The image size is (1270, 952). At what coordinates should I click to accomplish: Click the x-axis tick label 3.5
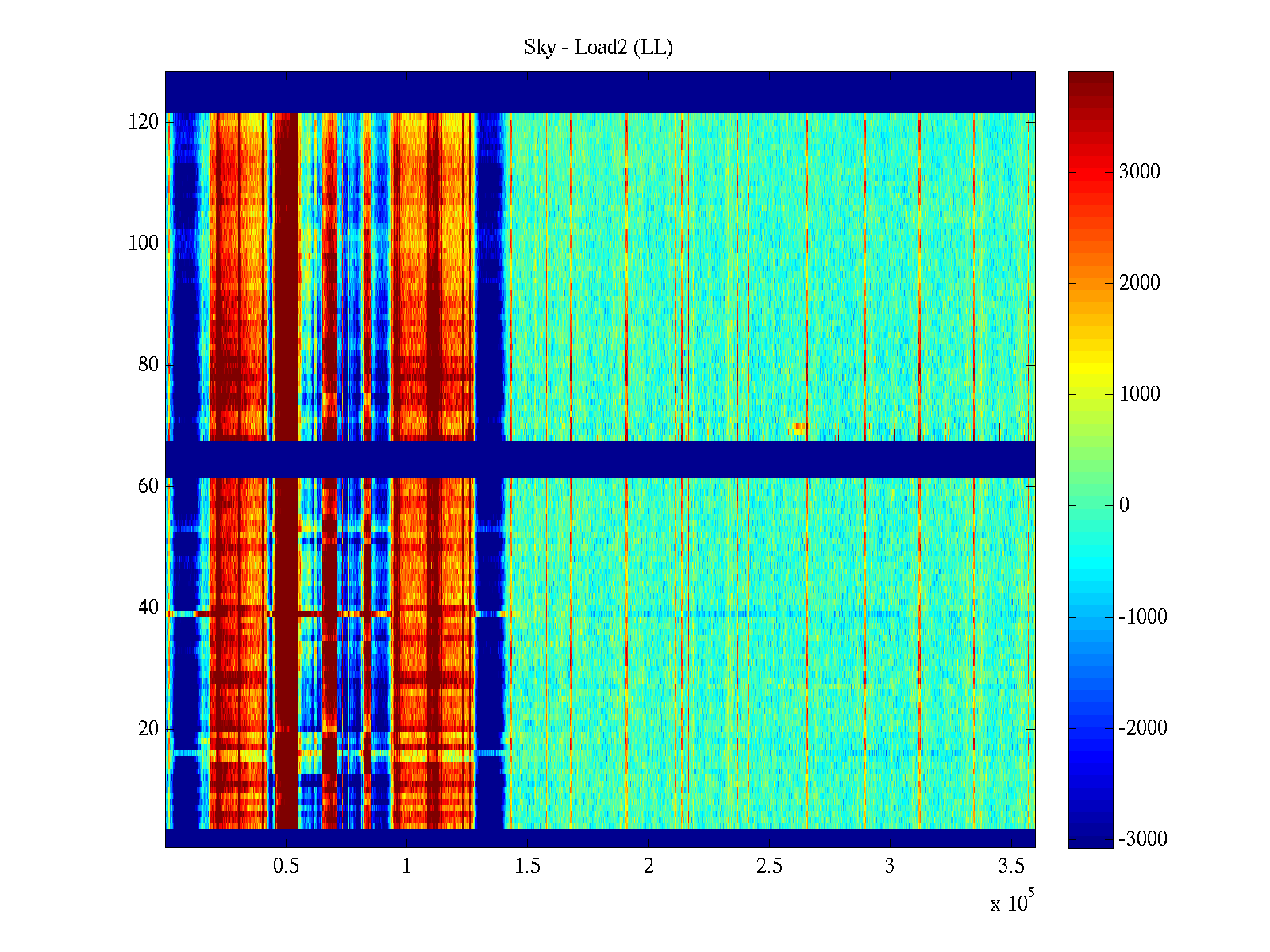coord(1010,866)
